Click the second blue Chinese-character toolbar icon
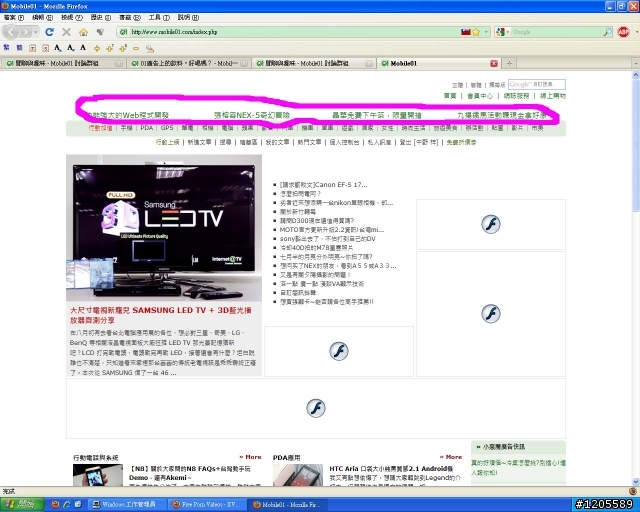Image resolution: width=640 pixels, height=512 pixels. tap(19, 48)
